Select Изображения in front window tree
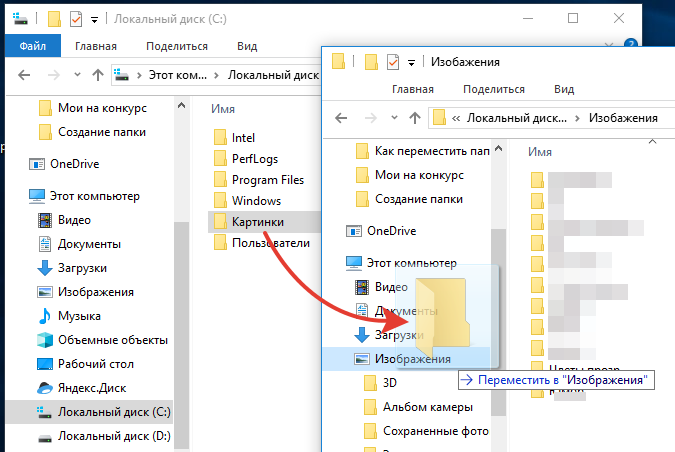 pos(407,359)
